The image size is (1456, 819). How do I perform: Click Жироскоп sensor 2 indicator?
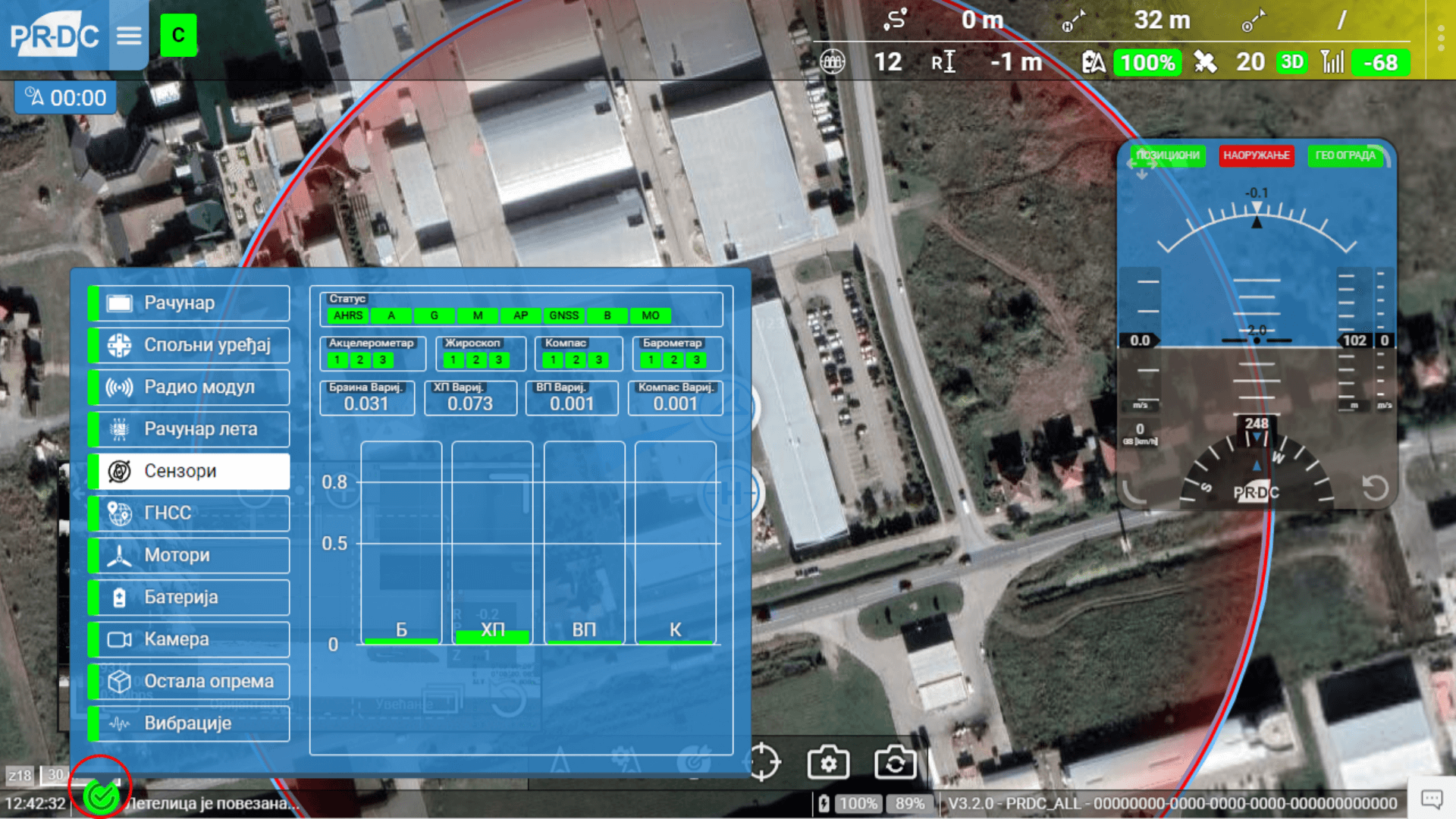[476, 360]
